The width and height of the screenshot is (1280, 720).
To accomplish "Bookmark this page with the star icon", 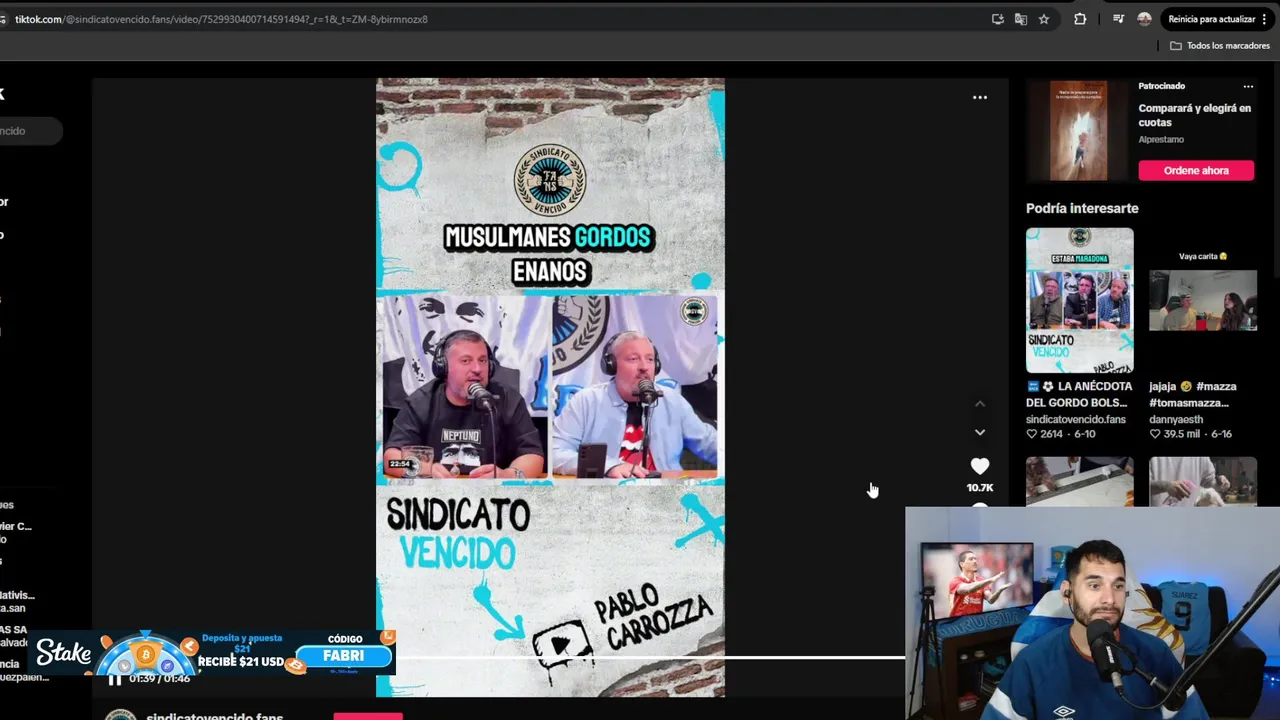I will (x=1044, y=19).
